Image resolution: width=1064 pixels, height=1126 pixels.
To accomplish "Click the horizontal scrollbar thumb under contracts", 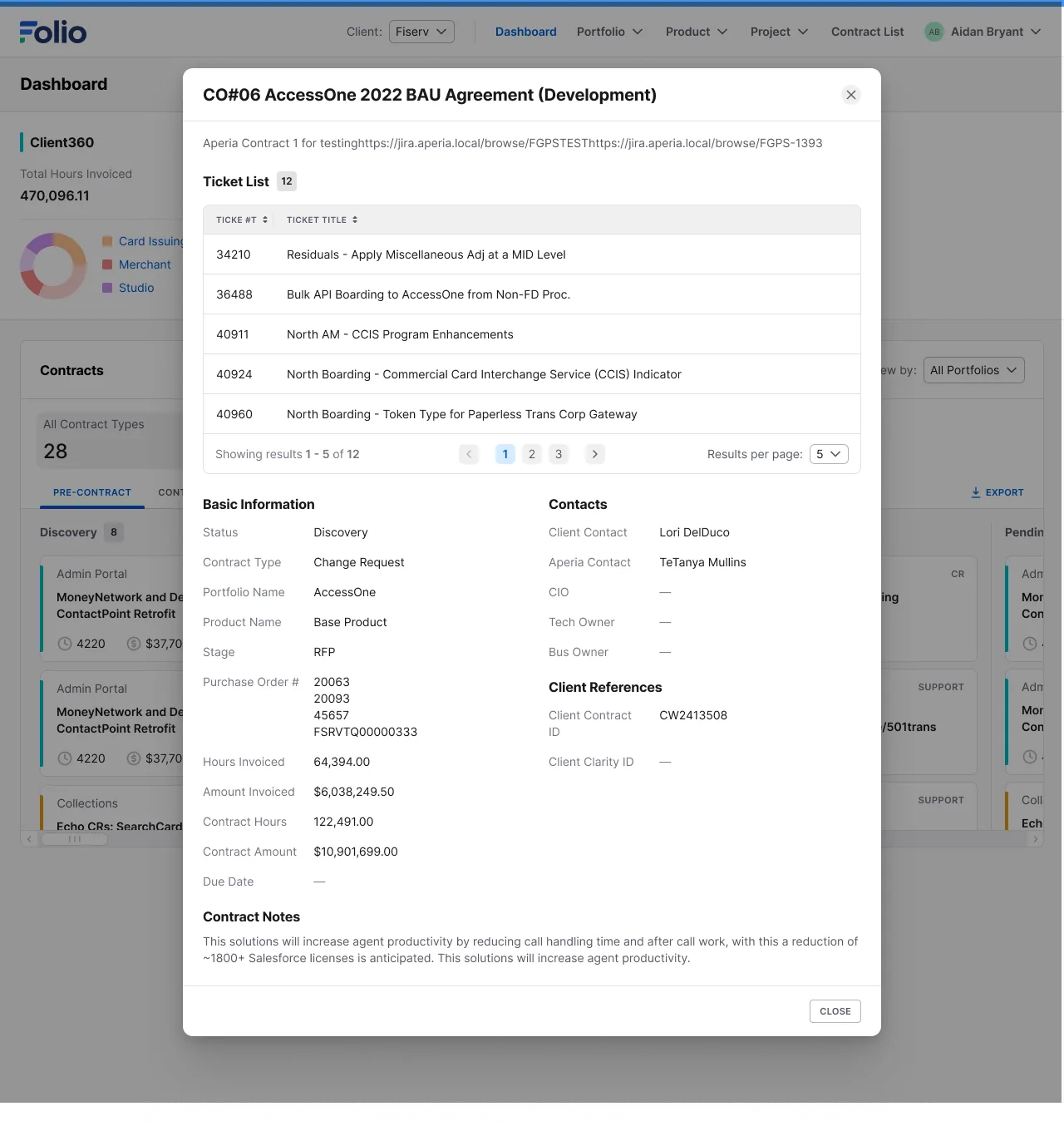I will [x=75, y=839].
